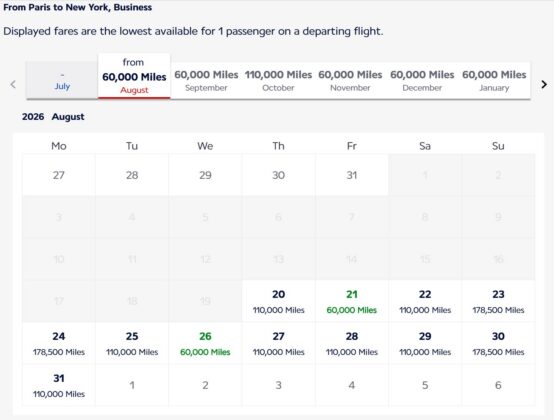
Task: Click the previous months left arrow
Action: click(x=13, y=84)
